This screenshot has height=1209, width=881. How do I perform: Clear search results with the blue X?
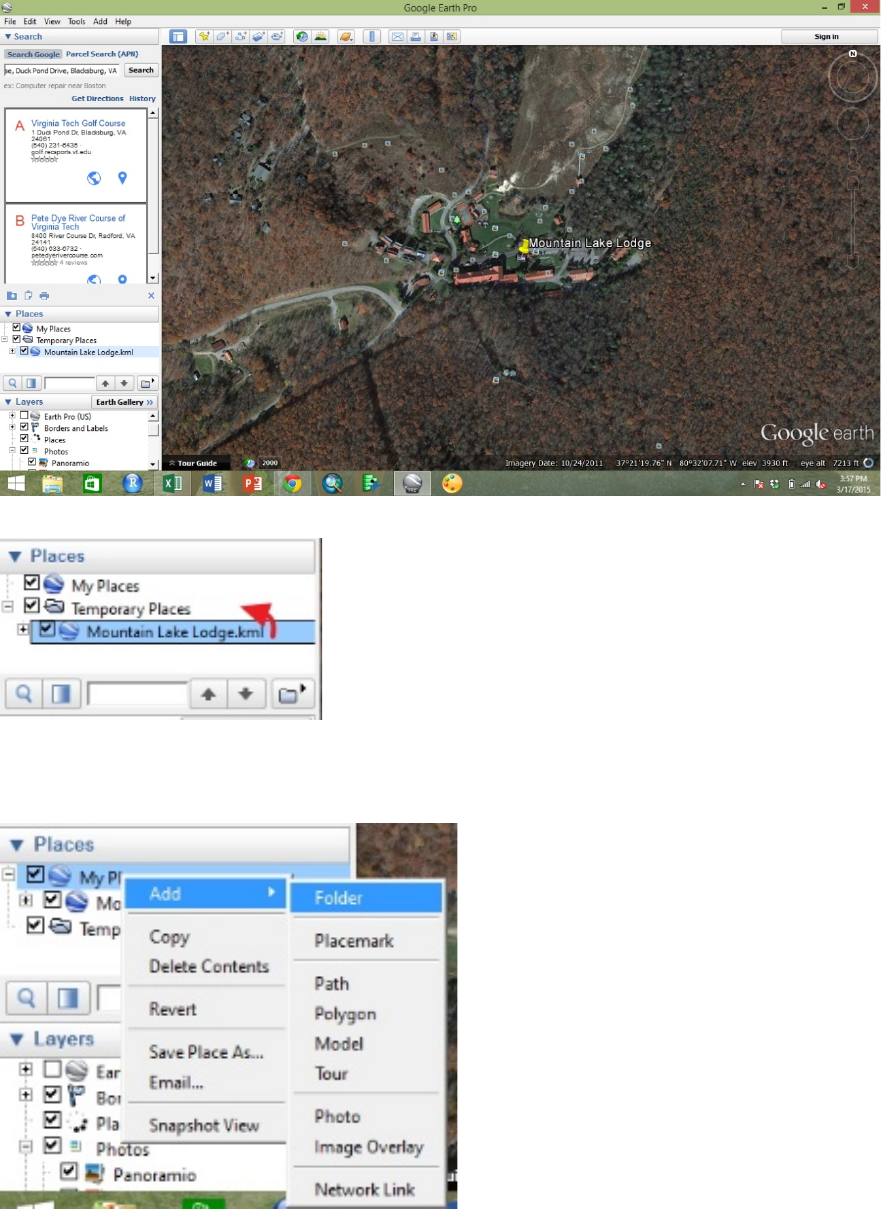tap(152, 296)
